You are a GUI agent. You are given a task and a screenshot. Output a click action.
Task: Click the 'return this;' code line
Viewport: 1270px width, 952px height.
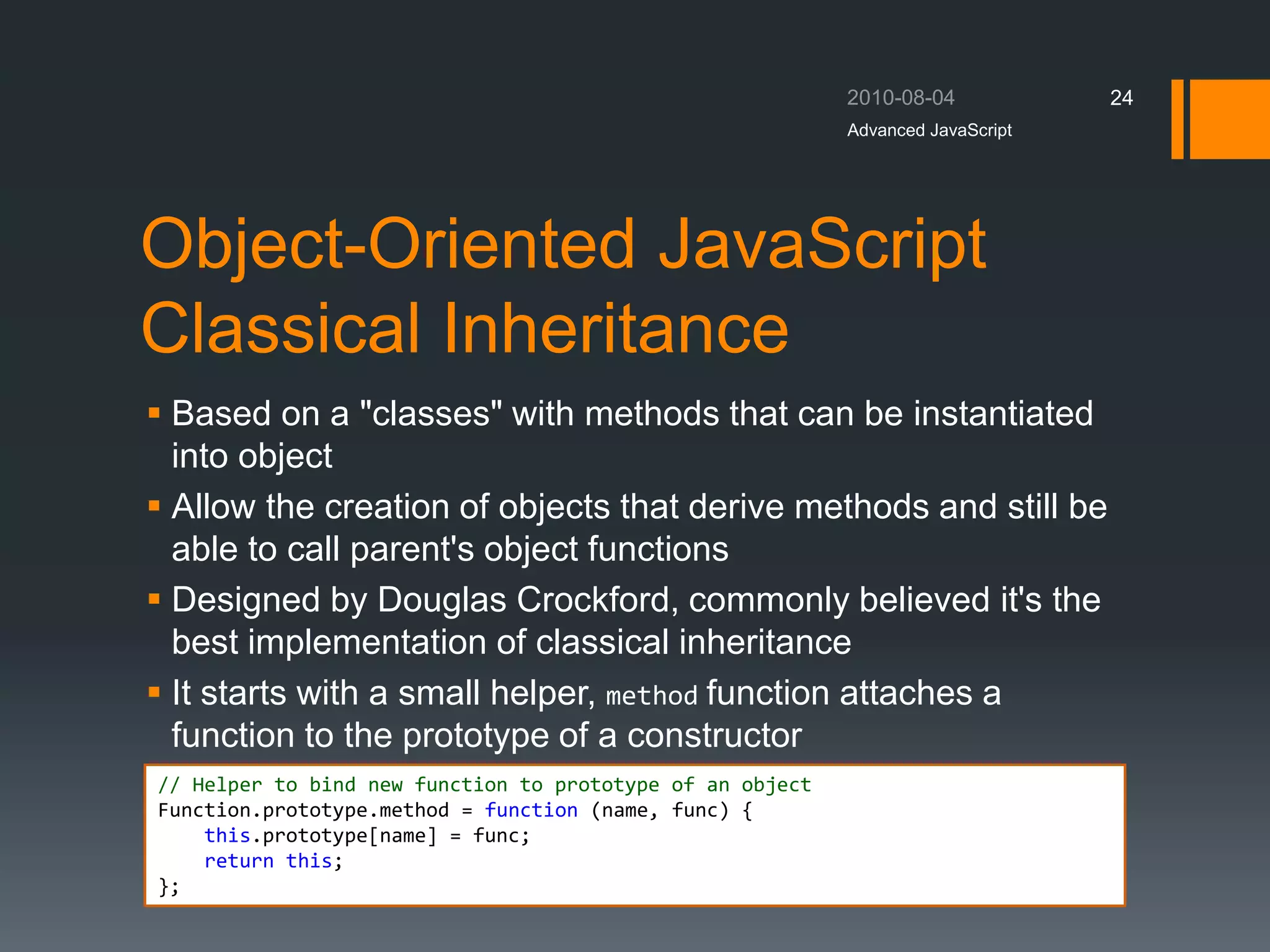tap(273, 861)
